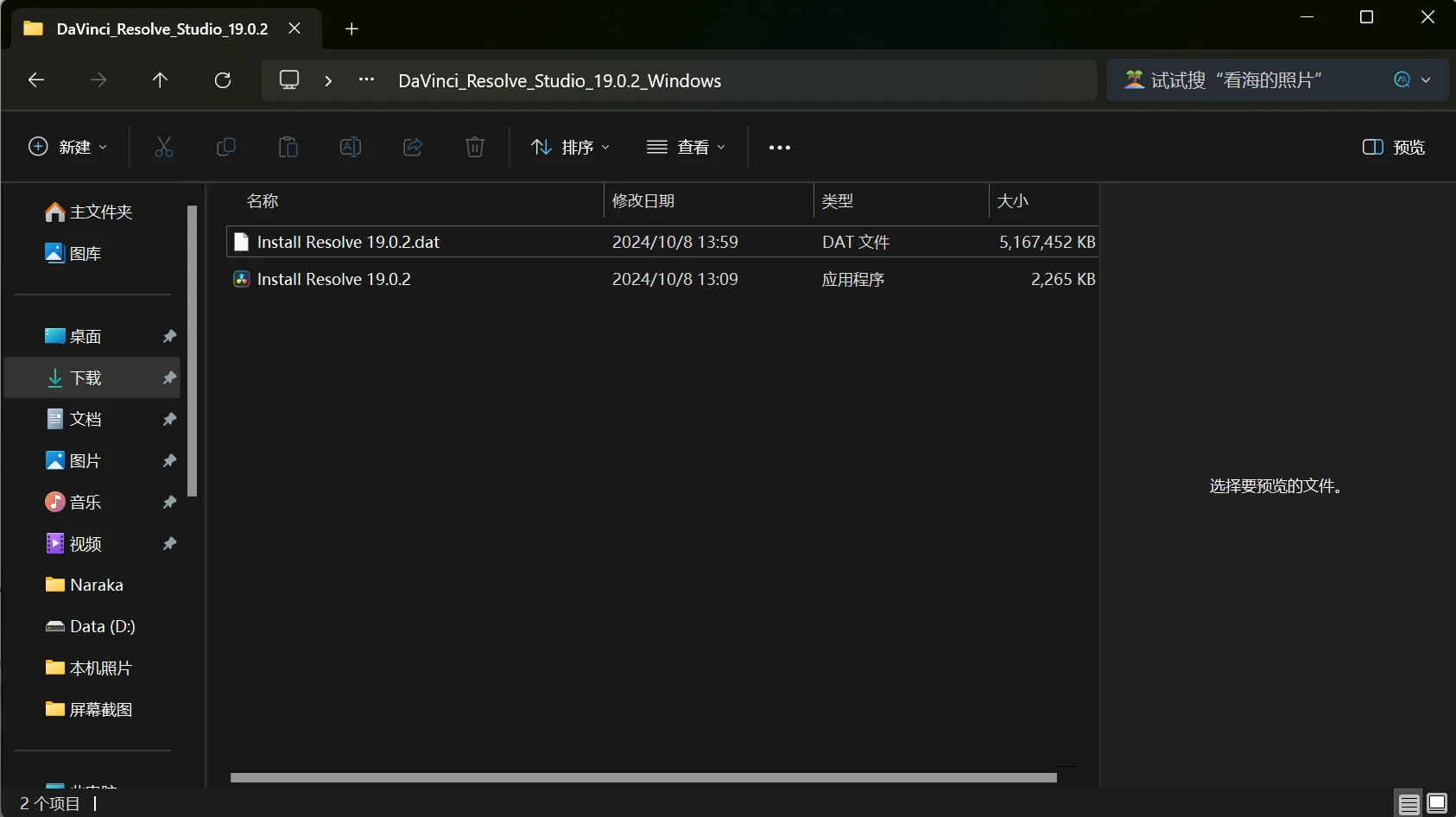Copy using the copy toolbar icon

(x=225, y=147)
